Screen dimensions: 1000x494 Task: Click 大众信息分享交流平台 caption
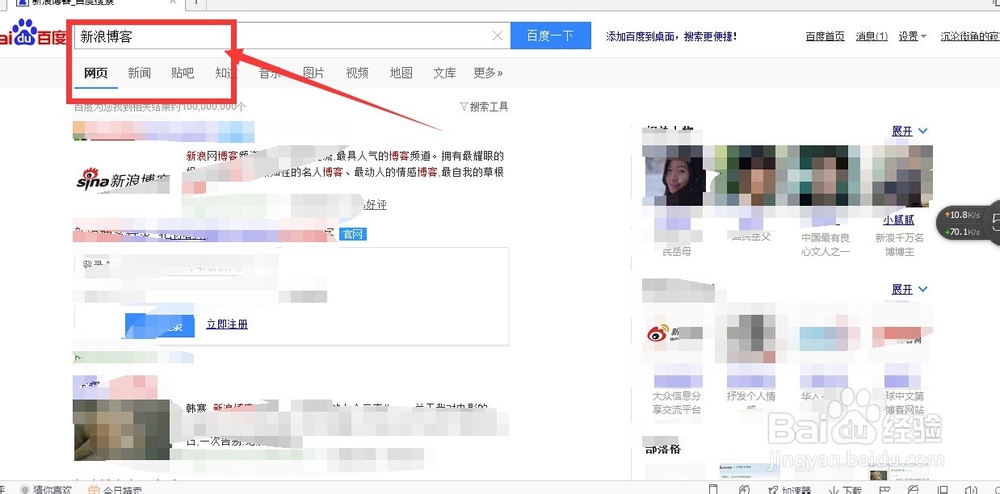point(676,403)
